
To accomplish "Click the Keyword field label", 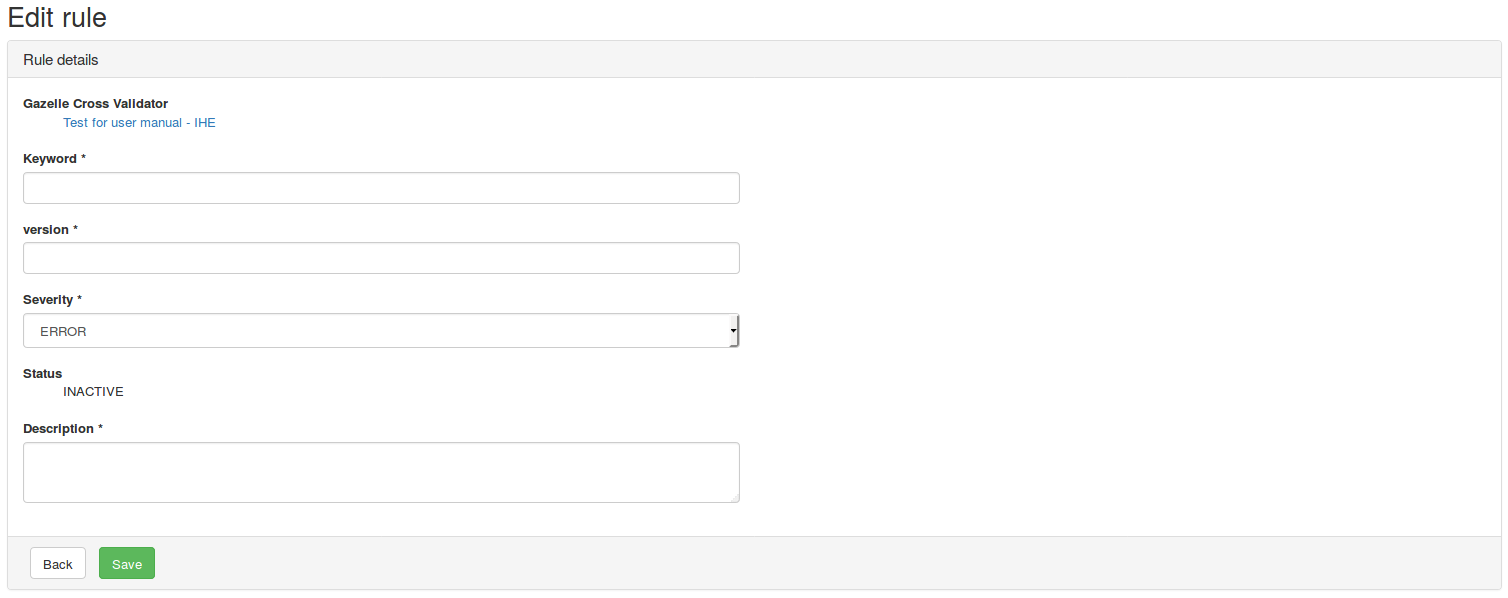I will (x=50, y=159).
